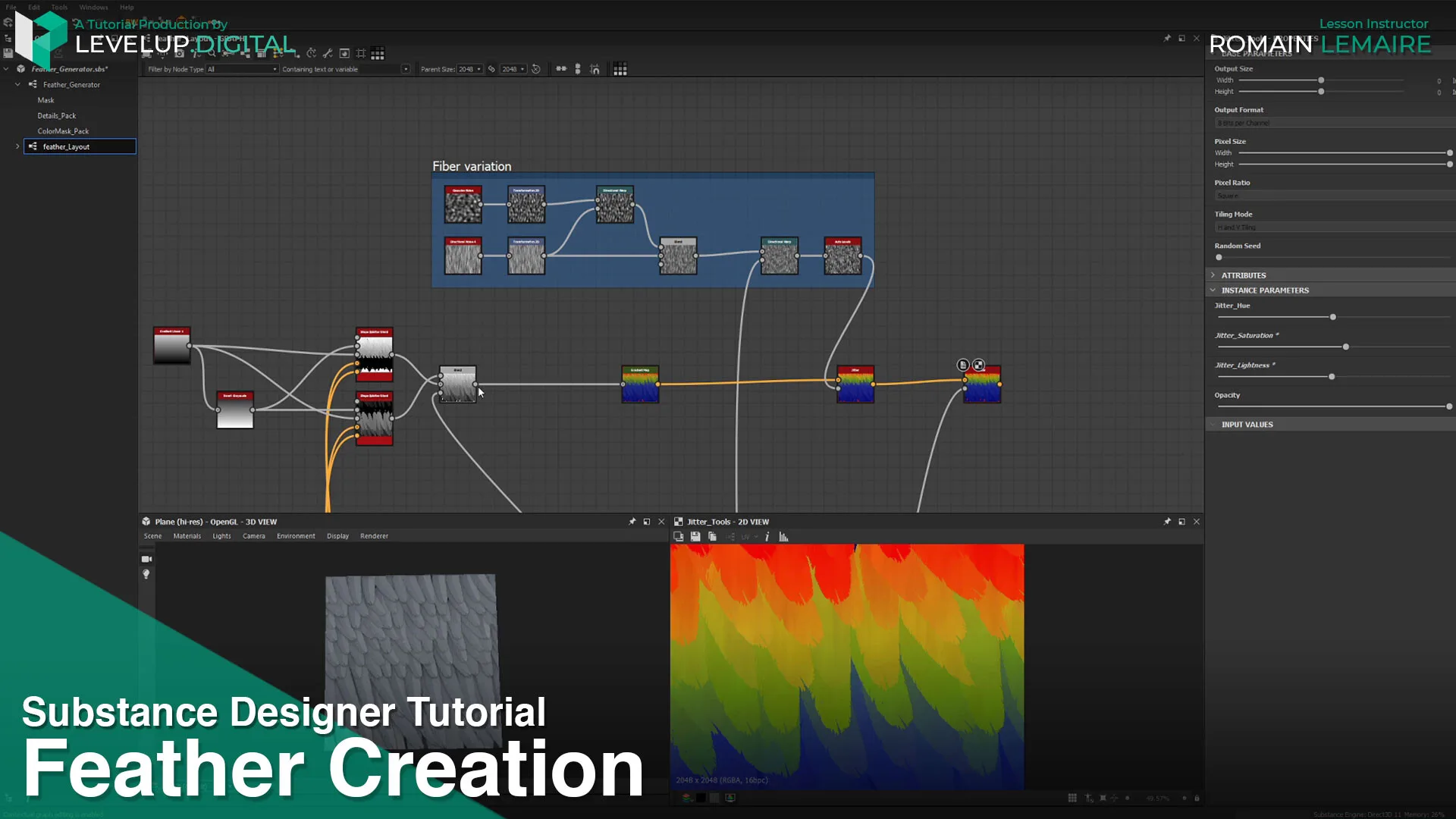Open second Parent Size 2048 dropdown
Image resolution: width=1456 pixels, height=819 pixels.
pos(513,69)
